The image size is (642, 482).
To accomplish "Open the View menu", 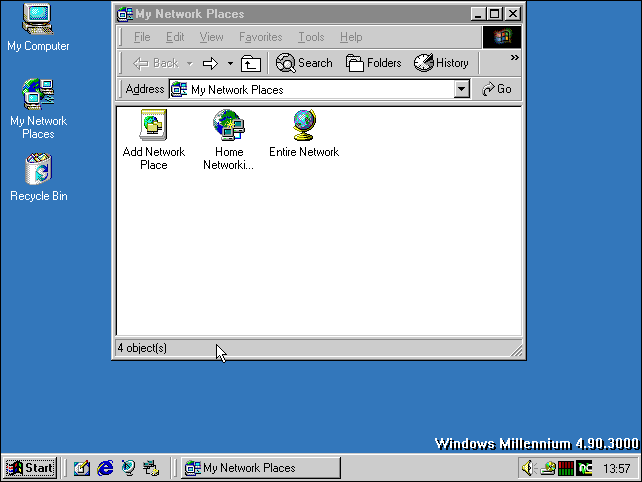I will pyautogui.click(x=211, y=37).
